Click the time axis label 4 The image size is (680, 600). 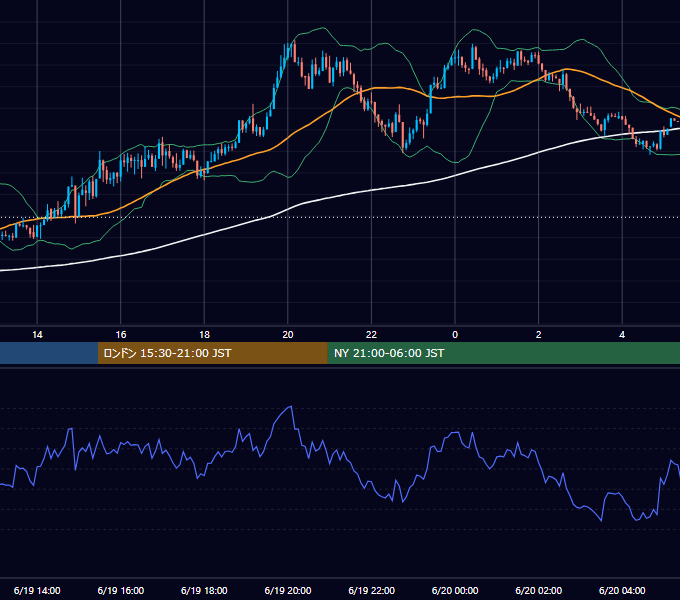coord(622,335)
